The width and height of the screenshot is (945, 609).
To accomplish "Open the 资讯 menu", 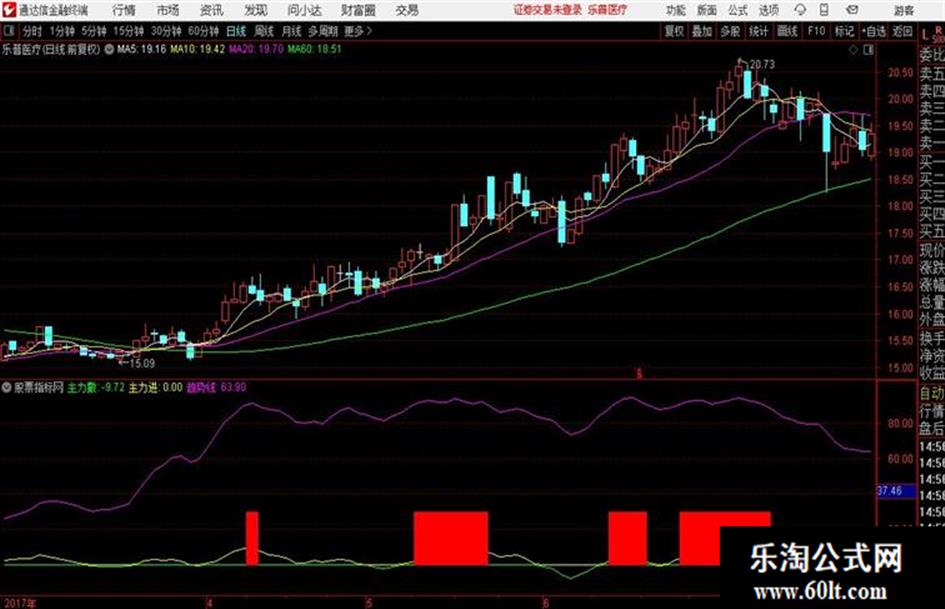I will [x=212, y=10].
